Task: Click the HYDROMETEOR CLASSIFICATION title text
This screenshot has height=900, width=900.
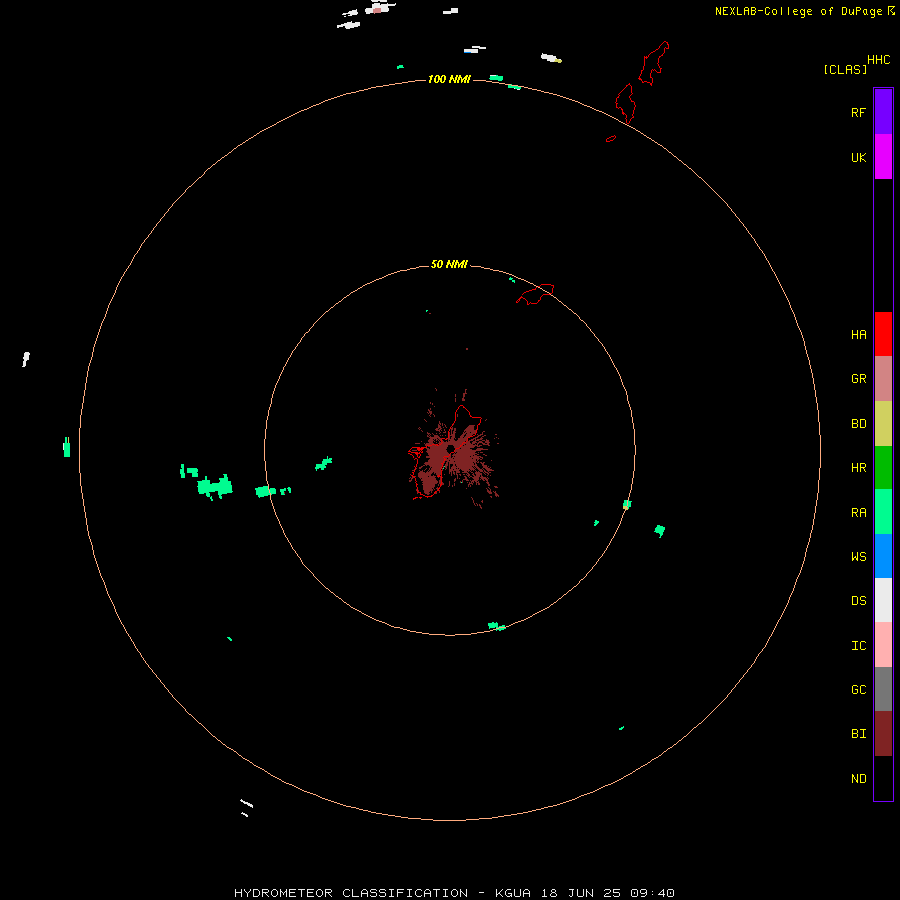Action: (x=351, y=893)
